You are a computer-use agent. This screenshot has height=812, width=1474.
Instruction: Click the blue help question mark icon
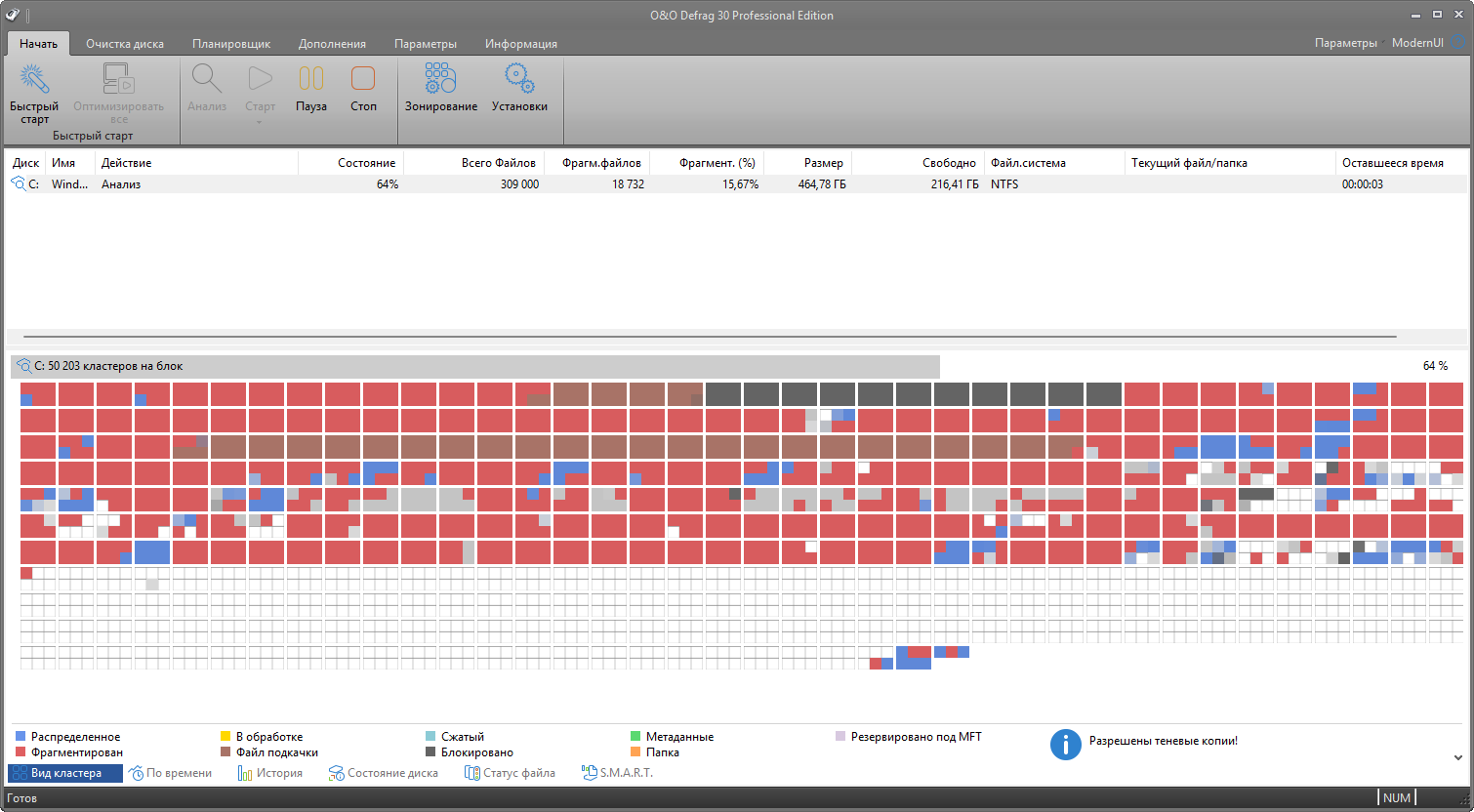pyautogui.click(x=1459, y=43)
